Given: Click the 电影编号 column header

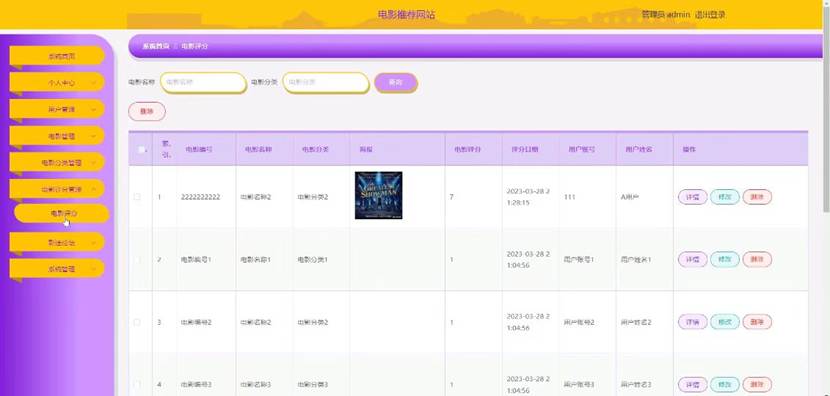Looking at the screenshot, I should (199, 149).
